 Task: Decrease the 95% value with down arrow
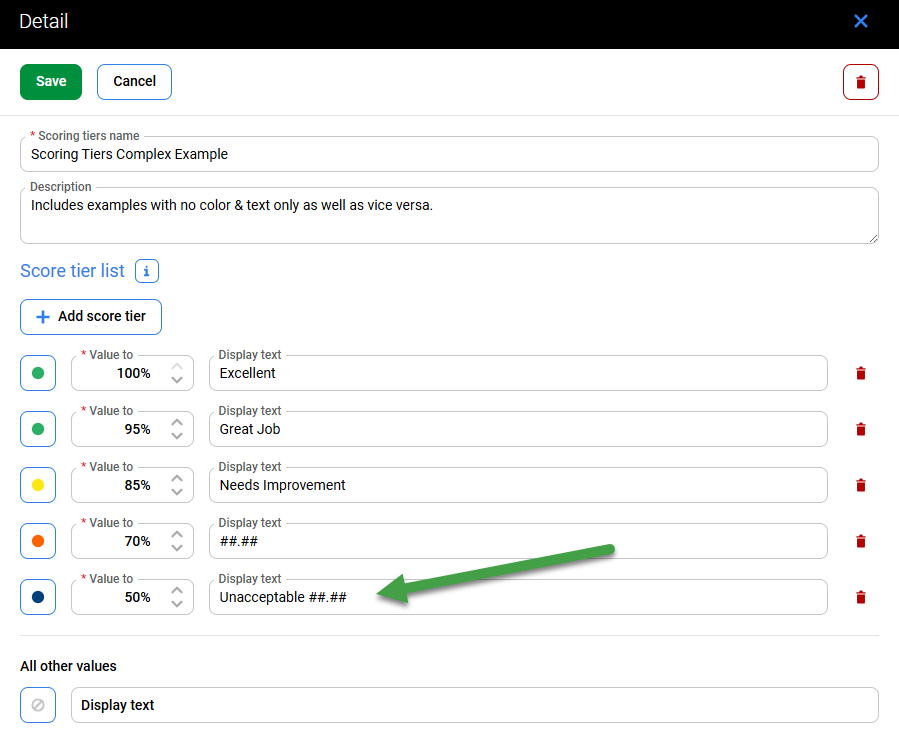click(177, 436)
